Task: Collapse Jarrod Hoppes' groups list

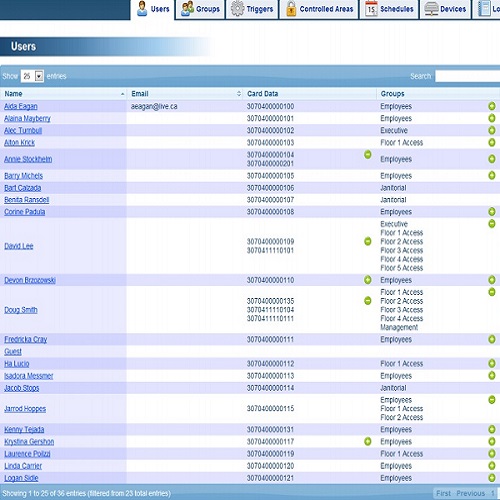Action: (492, 400)
